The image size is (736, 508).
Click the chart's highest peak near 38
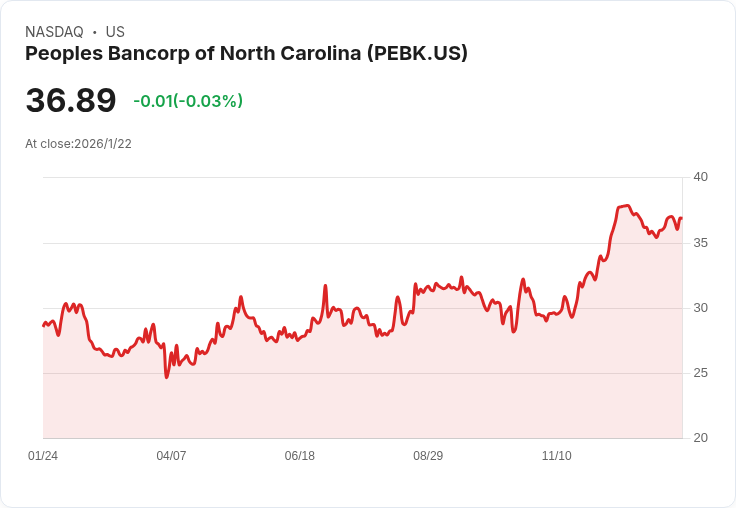[628, 205]
